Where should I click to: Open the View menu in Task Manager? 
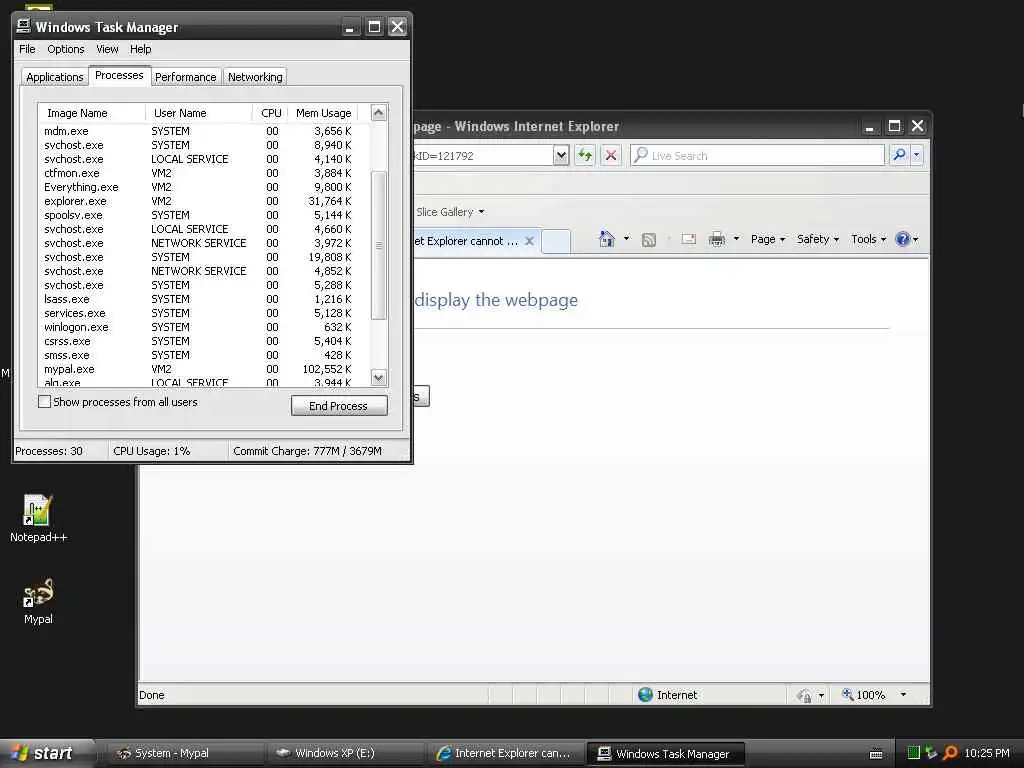pos(107,49)
